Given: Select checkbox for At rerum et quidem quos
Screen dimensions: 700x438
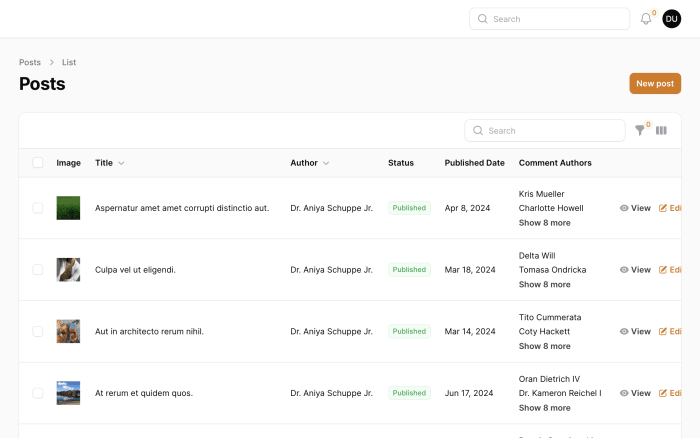Looking at the screenshot, I should [x=38, y=393].
